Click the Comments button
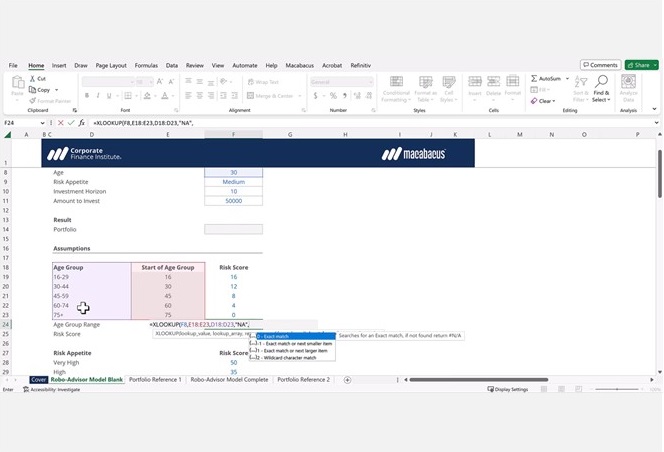The image size is (664, 452). click(x=600, y=65)
